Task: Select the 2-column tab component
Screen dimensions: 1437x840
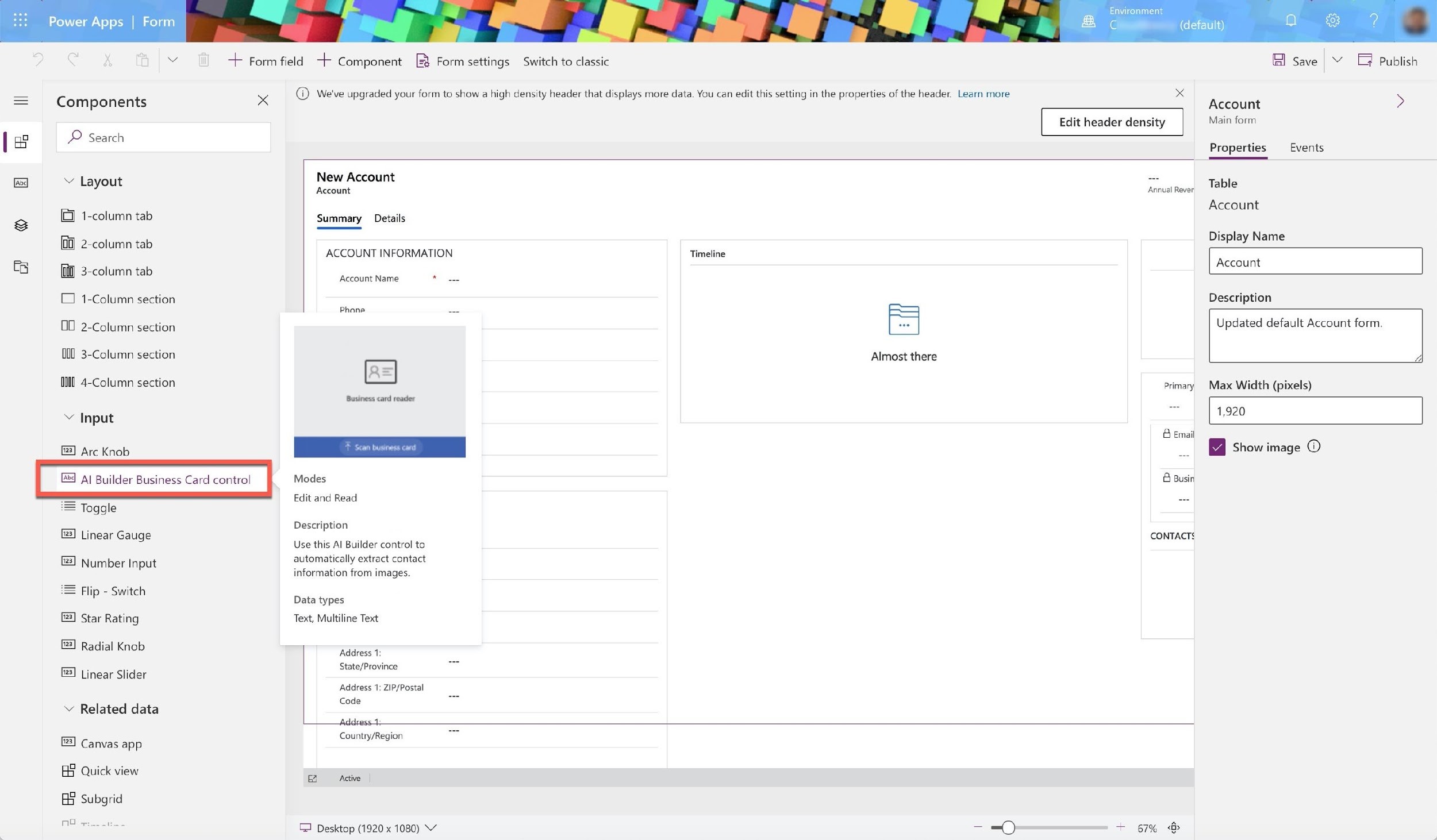Action: point(107,244)
